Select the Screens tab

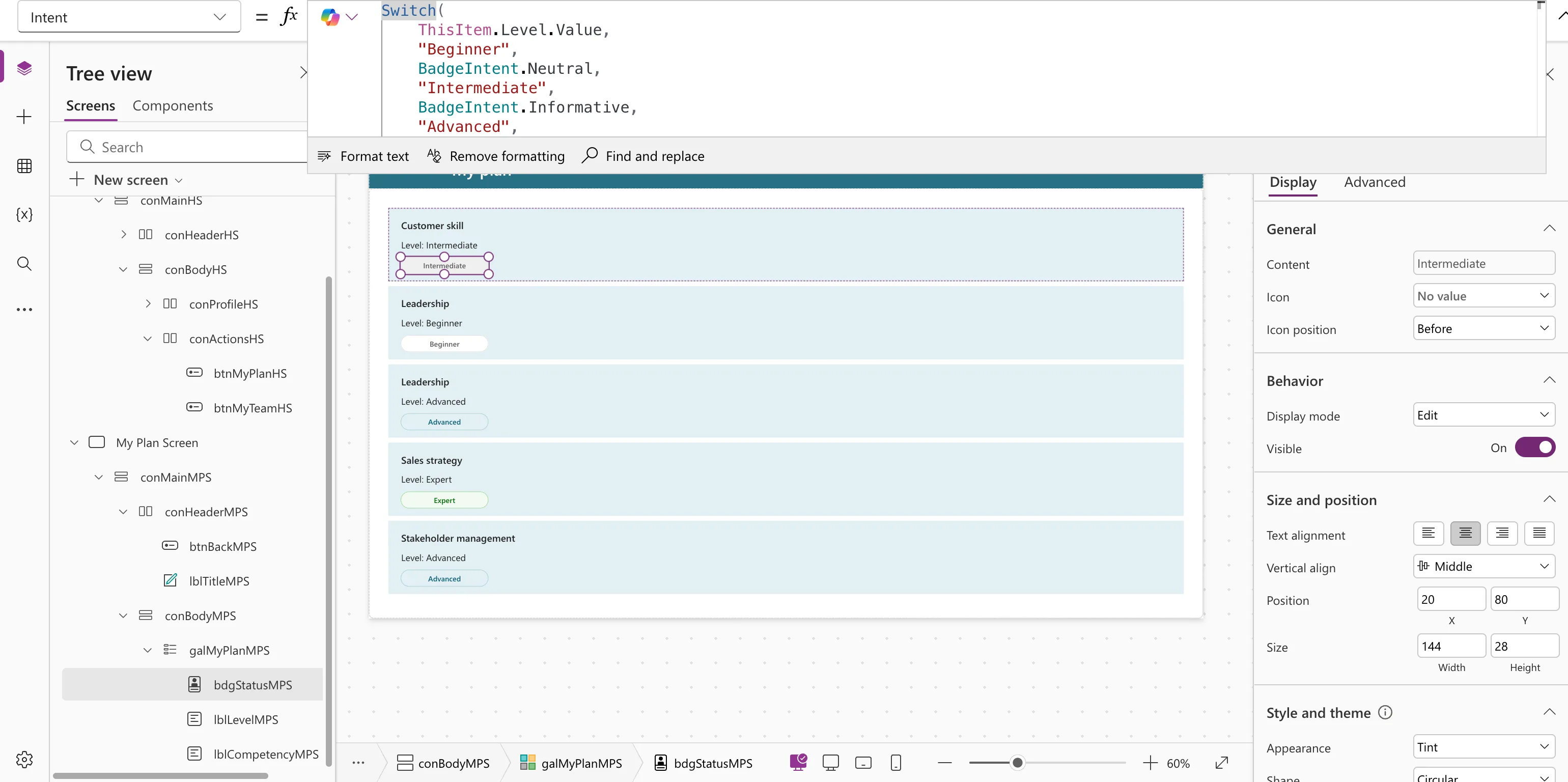(x=91, y=106)
